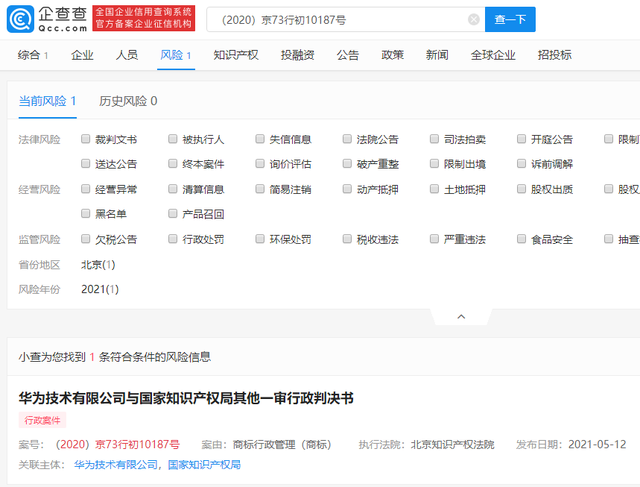Open the 国家知识产权局 related entity link
This screenshot has width=640, height=487.
tap(203, 465)
